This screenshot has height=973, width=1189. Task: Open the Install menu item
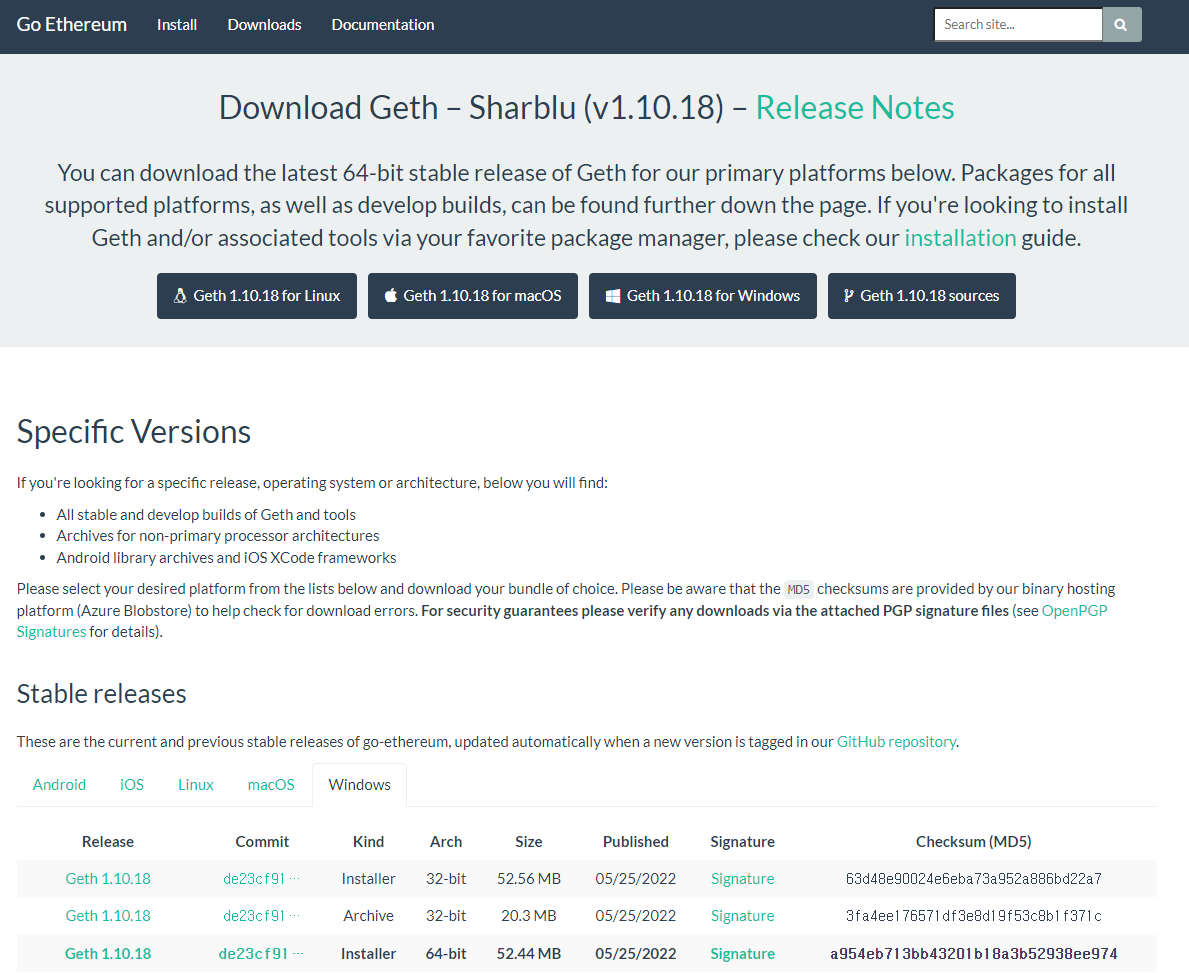point(177,24)
